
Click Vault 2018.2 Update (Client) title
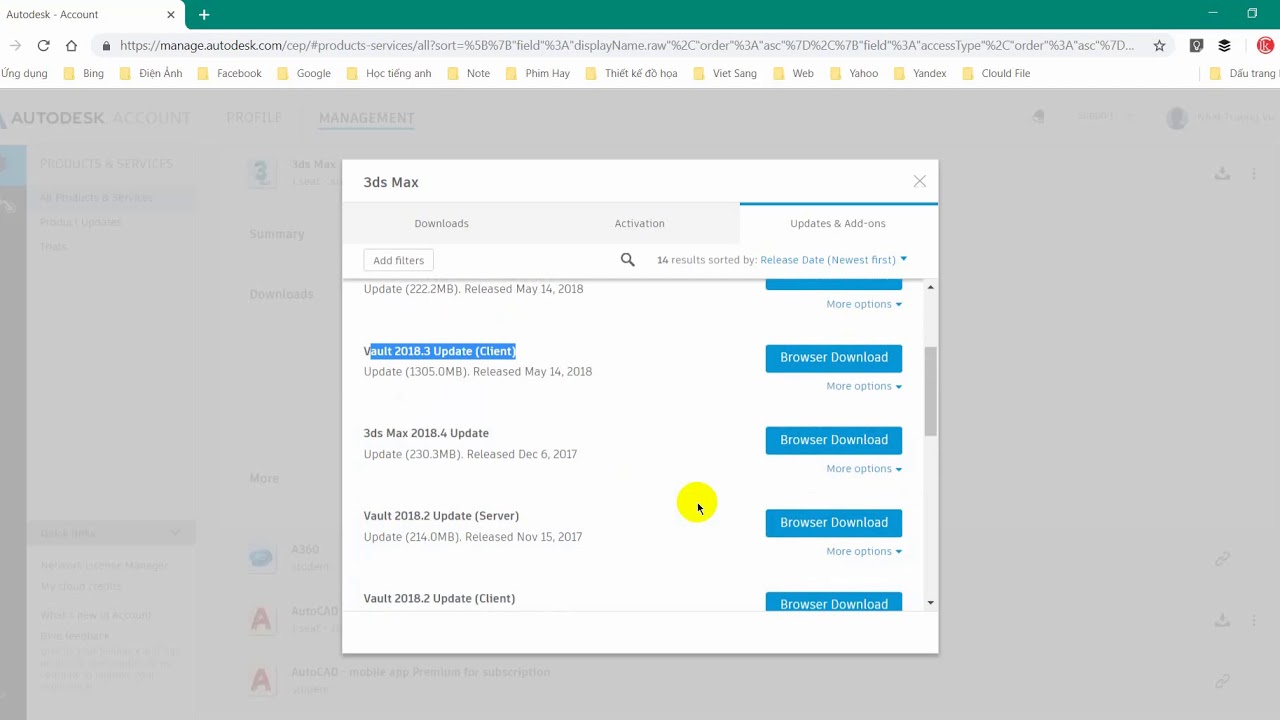(439, 598)
